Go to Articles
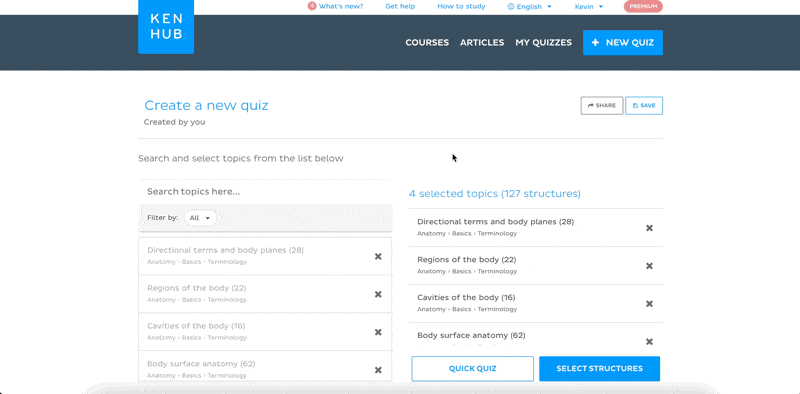The width and height of the screenshot is (800, 394). pyautogui.click(x=482, y=43)
